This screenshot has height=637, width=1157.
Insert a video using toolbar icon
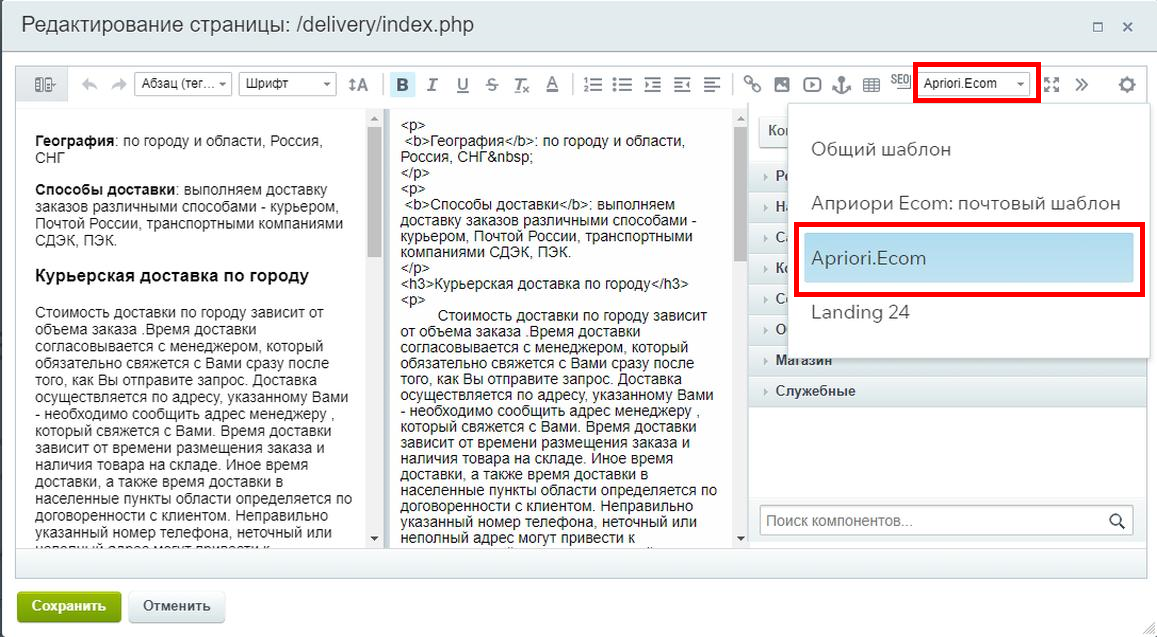click(812, 85)
